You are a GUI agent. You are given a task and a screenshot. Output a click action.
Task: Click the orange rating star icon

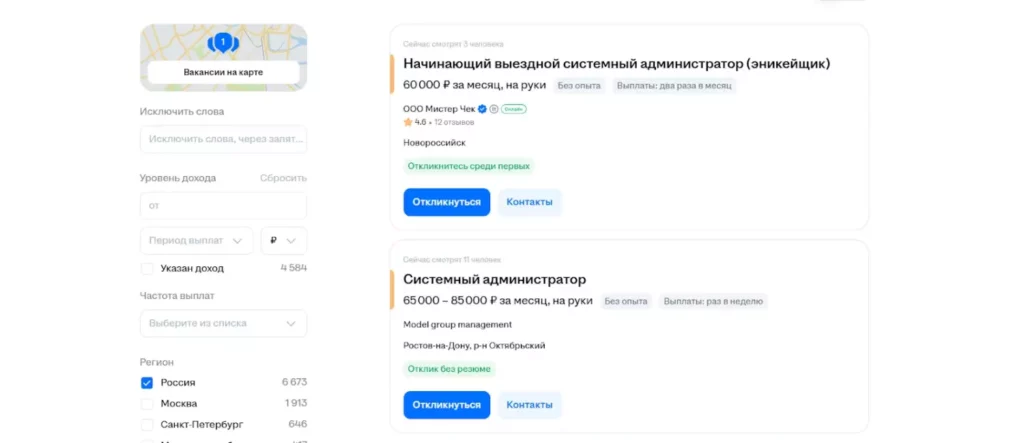point(408,122)
